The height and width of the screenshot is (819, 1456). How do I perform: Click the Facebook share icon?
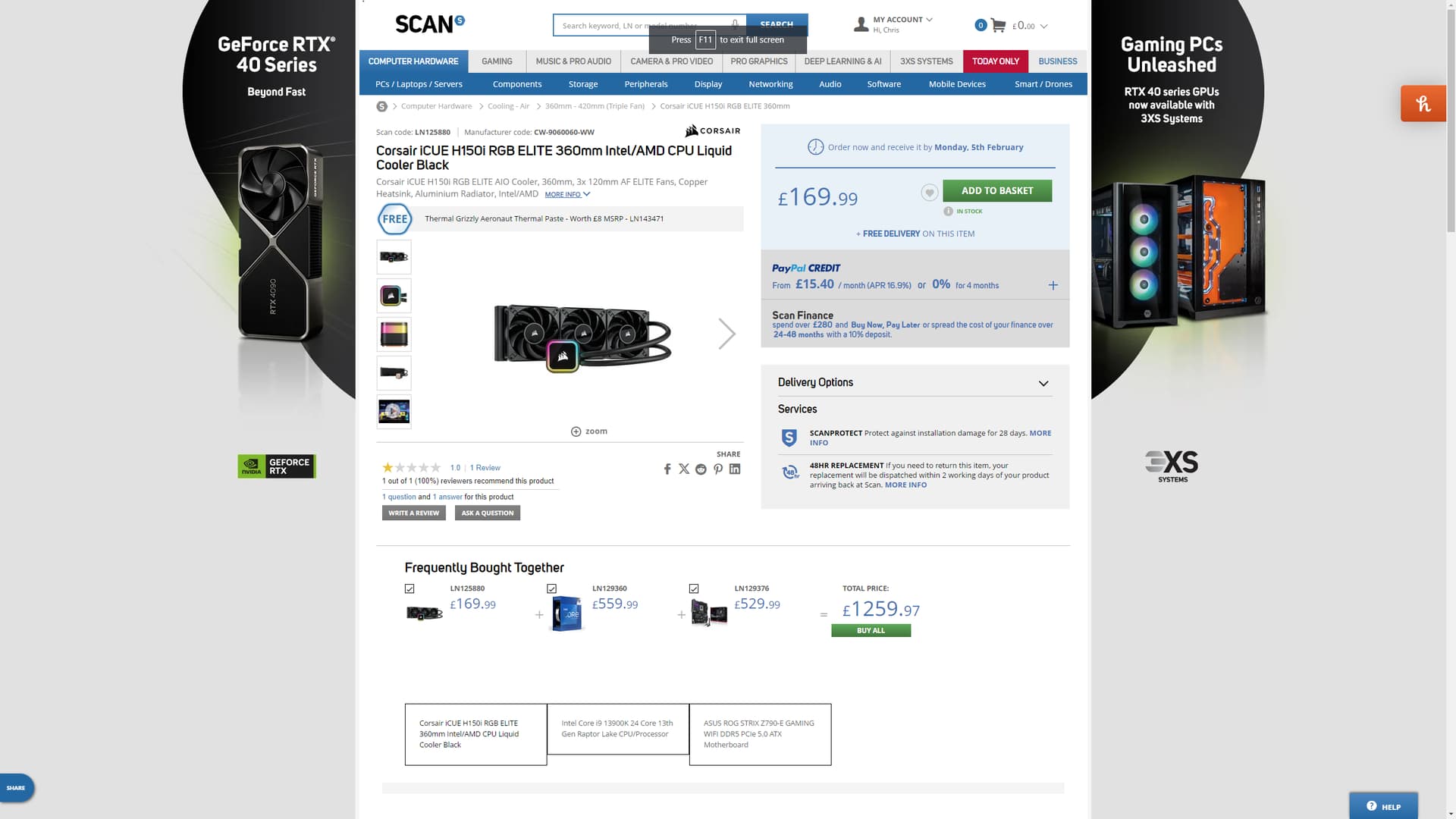[x=667, y=469]
